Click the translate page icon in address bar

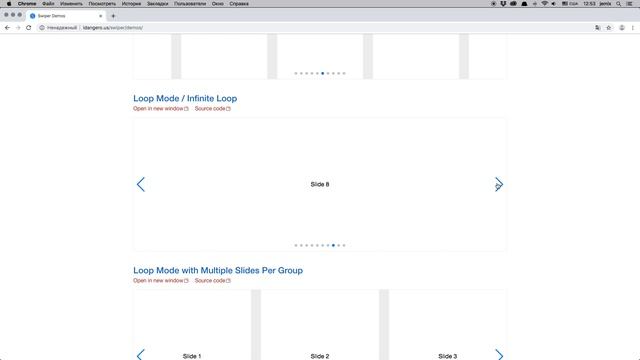598,28
